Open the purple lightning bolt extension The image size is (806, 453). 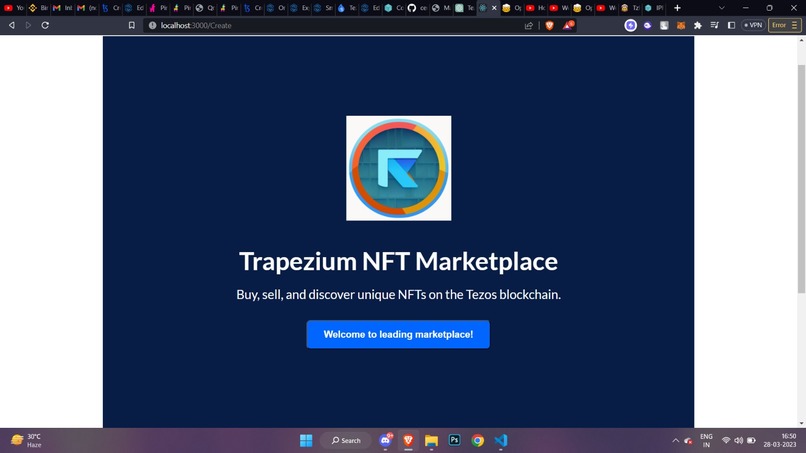pos(630,25)
